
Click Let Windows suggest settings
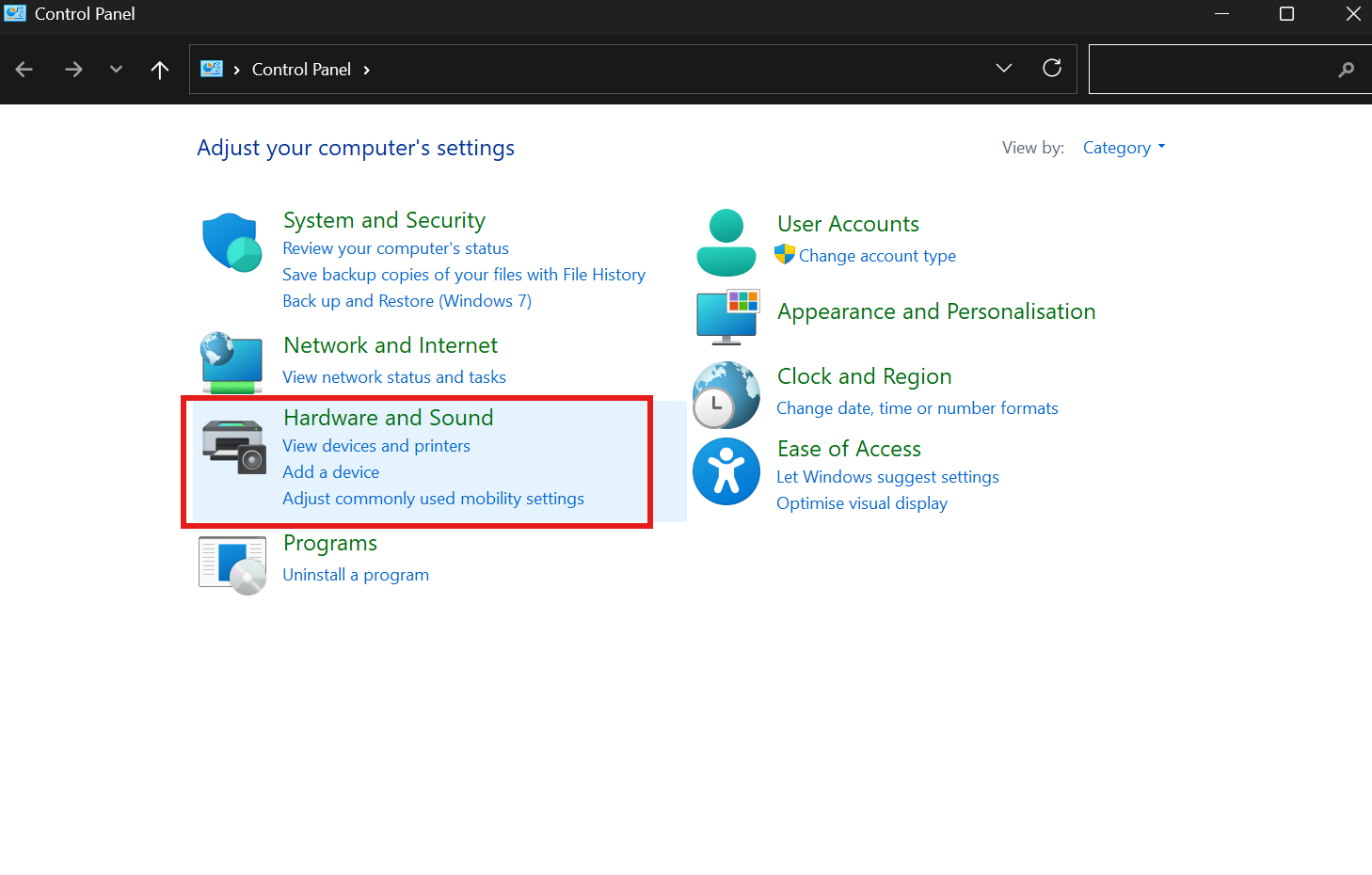pos(887,477)
